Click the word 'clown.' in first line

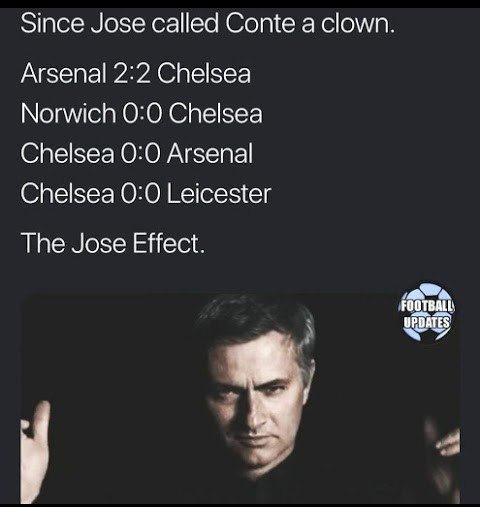point(358,24)
